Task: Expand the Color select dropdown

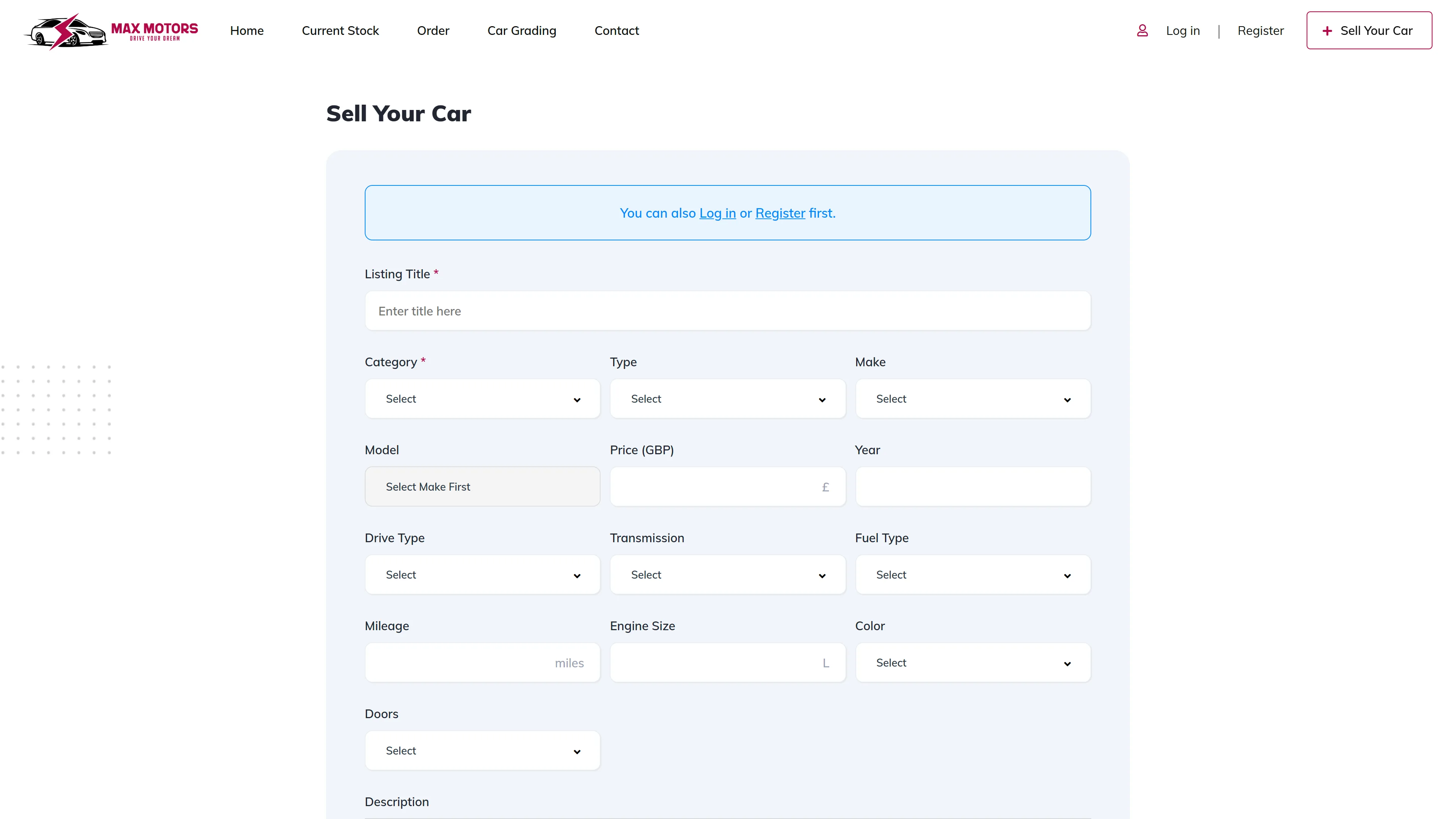Action: click(972, 662)
